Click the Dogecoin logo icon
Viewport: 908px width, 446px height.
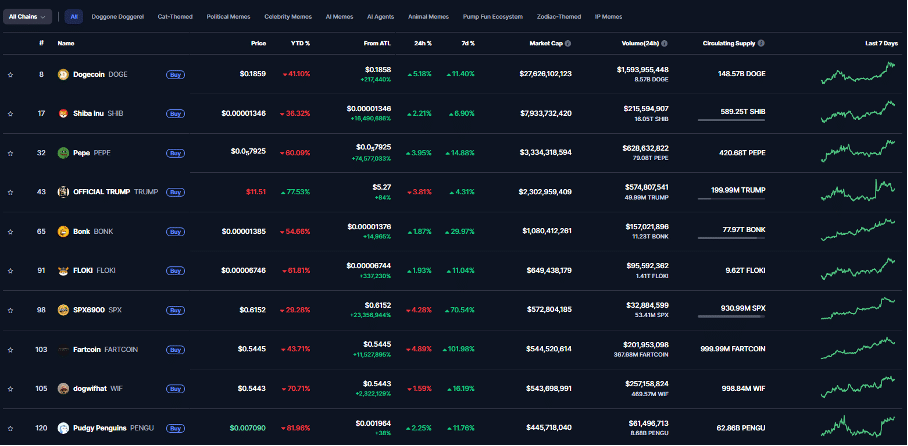pyautogui.click(x=63, y=74)
